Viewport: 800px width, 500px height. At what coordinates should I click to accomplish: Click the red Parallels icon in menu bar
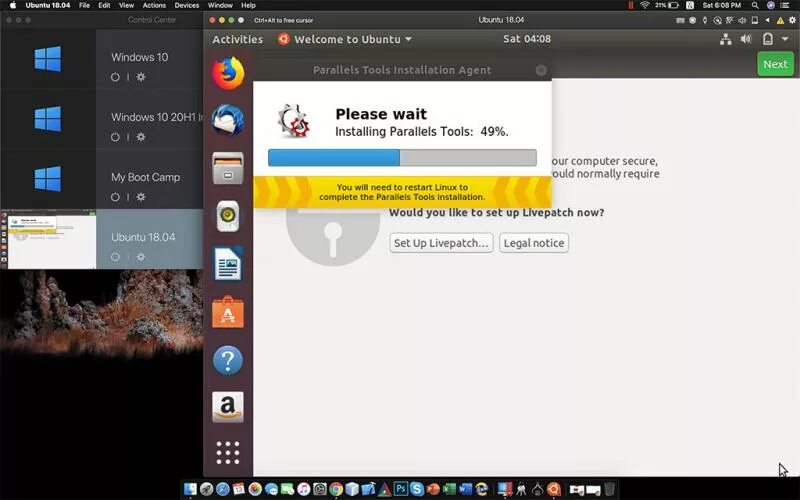click(x=630, y=5)
